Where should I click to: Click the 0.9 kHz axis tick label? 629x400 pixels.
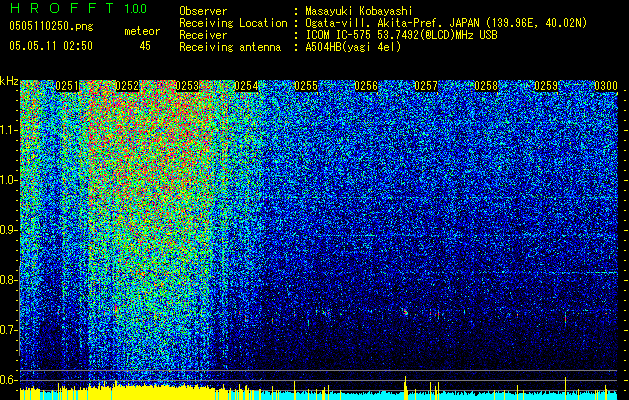click(8, 230)
